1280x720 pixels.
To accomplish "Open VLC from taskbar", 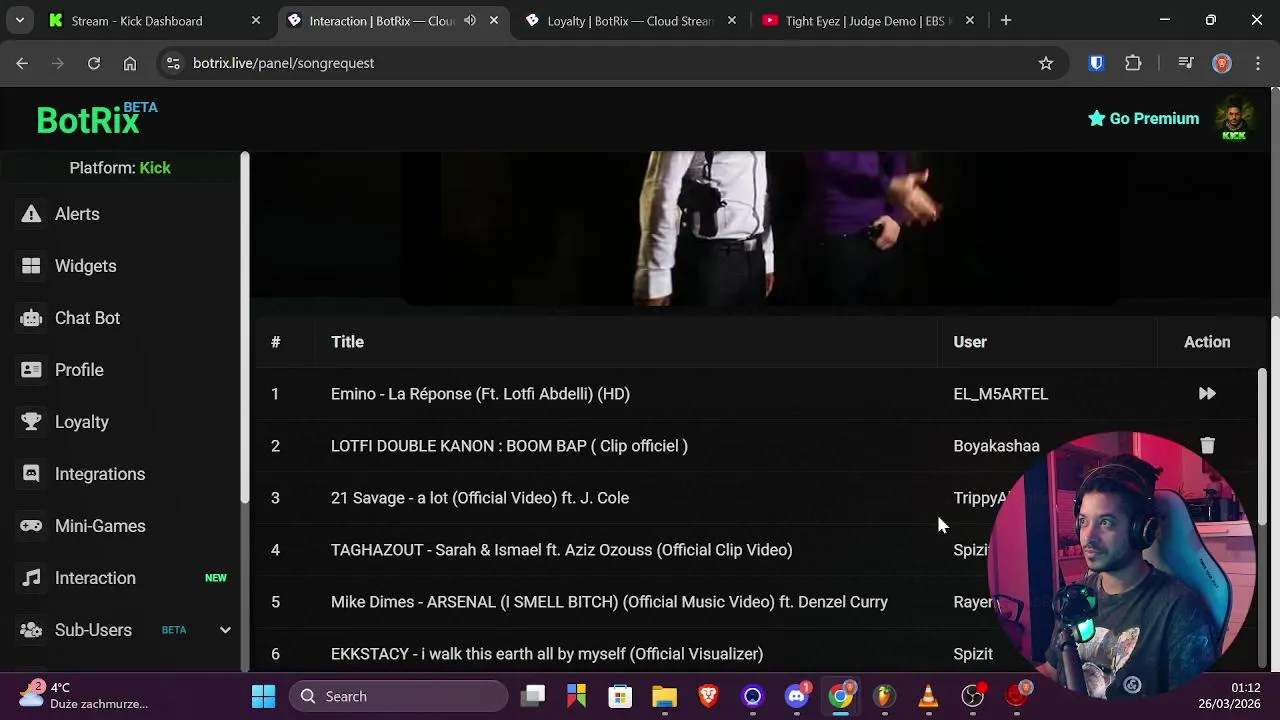I will pos(929,696).
